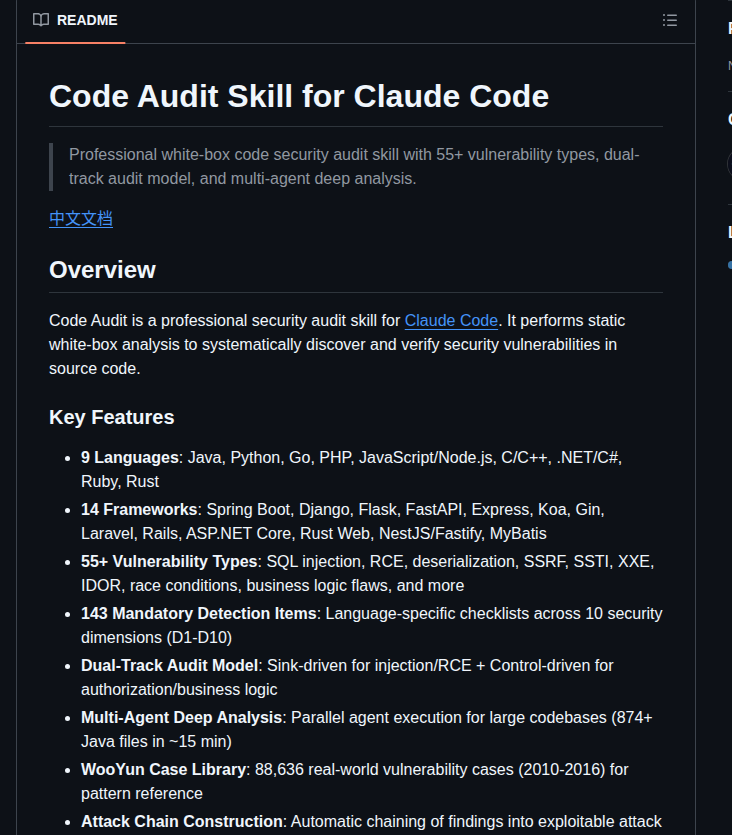Select the '14 Frameworks' bold text
Viewport: 732px width, 835px height.
coord(139,510)
